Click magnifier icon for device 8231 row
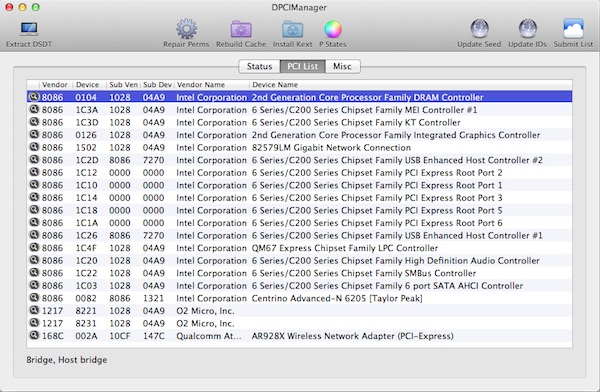 pos(34,323)
